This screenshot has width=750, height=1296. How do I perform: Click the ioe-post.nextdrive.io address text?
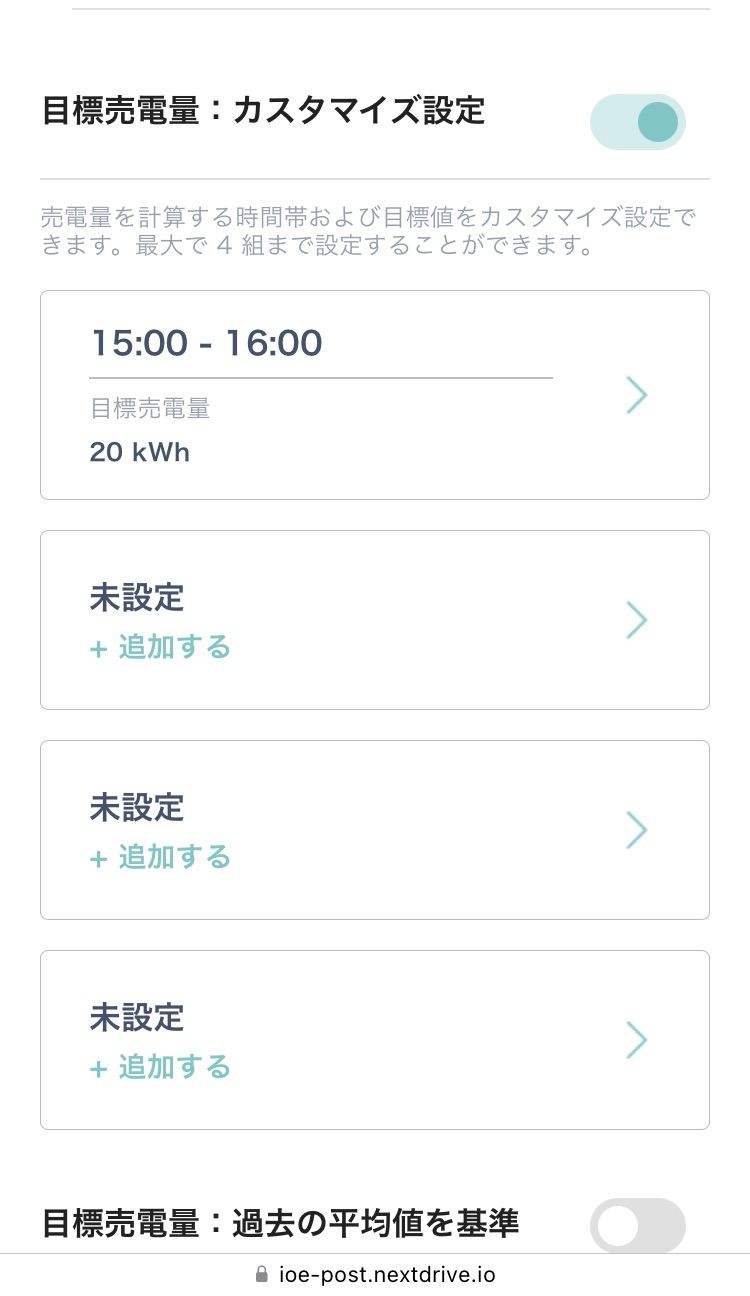coord(387,1275)
